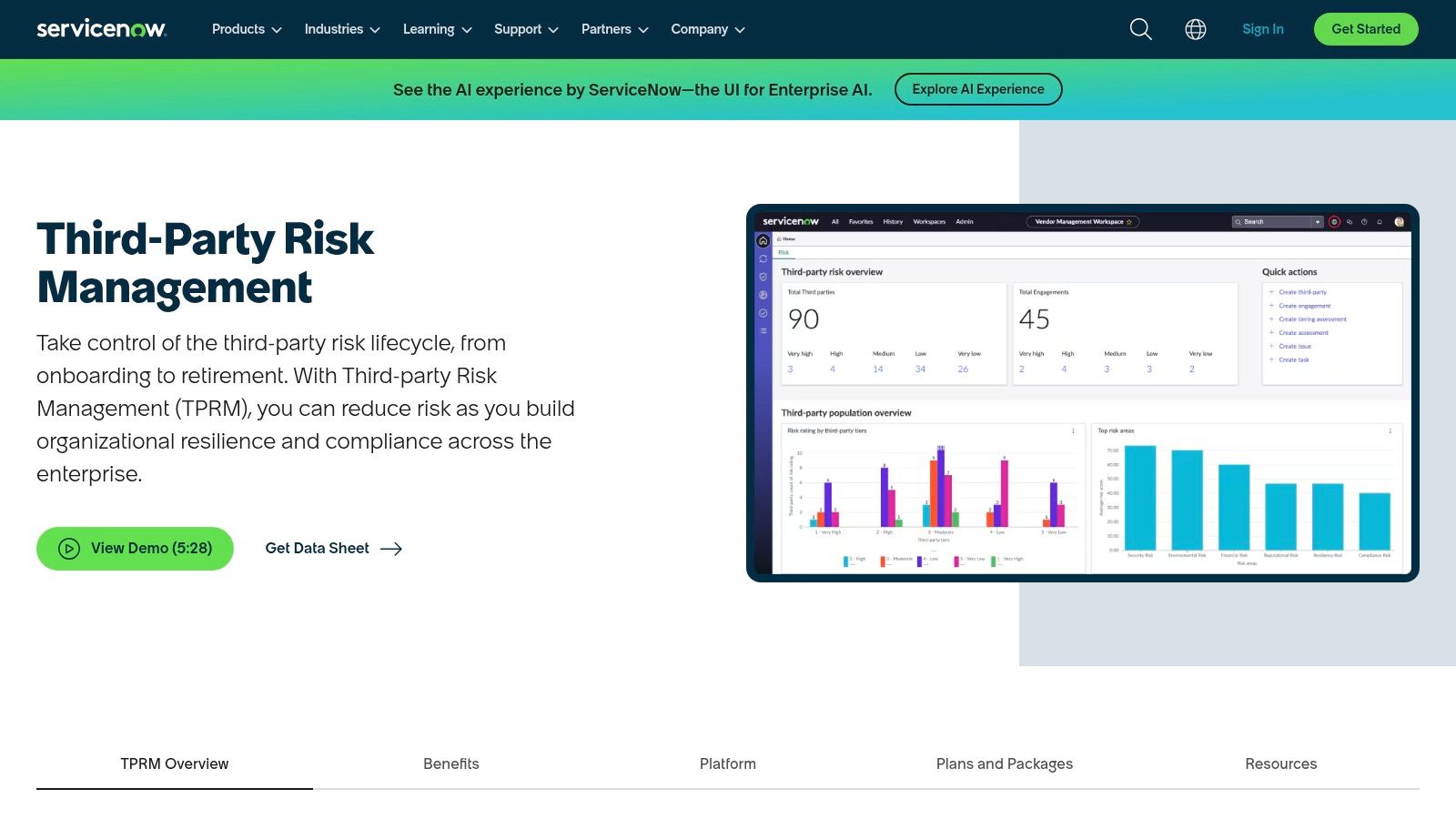Open the Partners menu
Screen dimensions: 1456x819
[614, 29]
